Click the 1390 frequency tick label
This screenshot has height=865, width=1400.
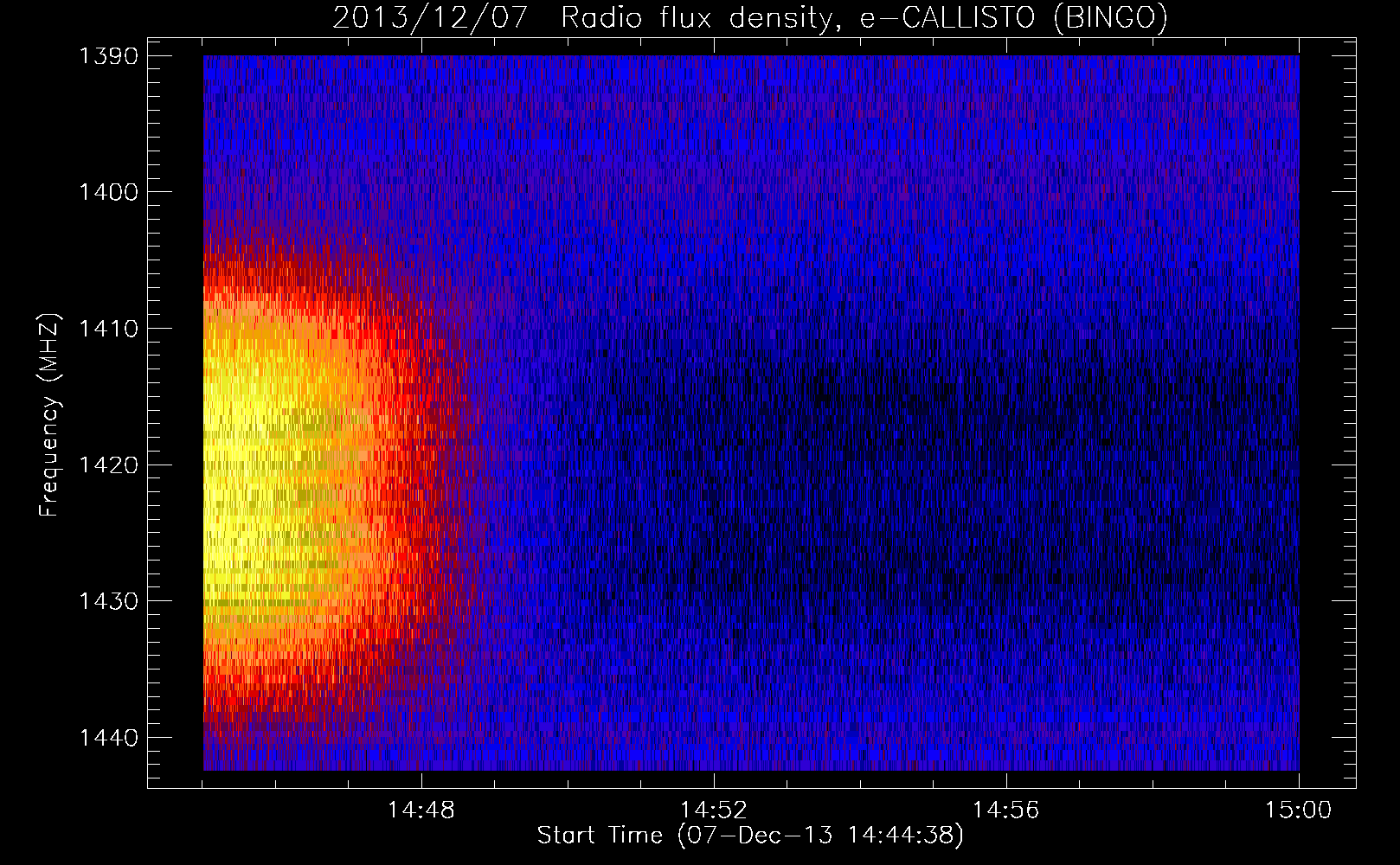[x=108, y=56]
